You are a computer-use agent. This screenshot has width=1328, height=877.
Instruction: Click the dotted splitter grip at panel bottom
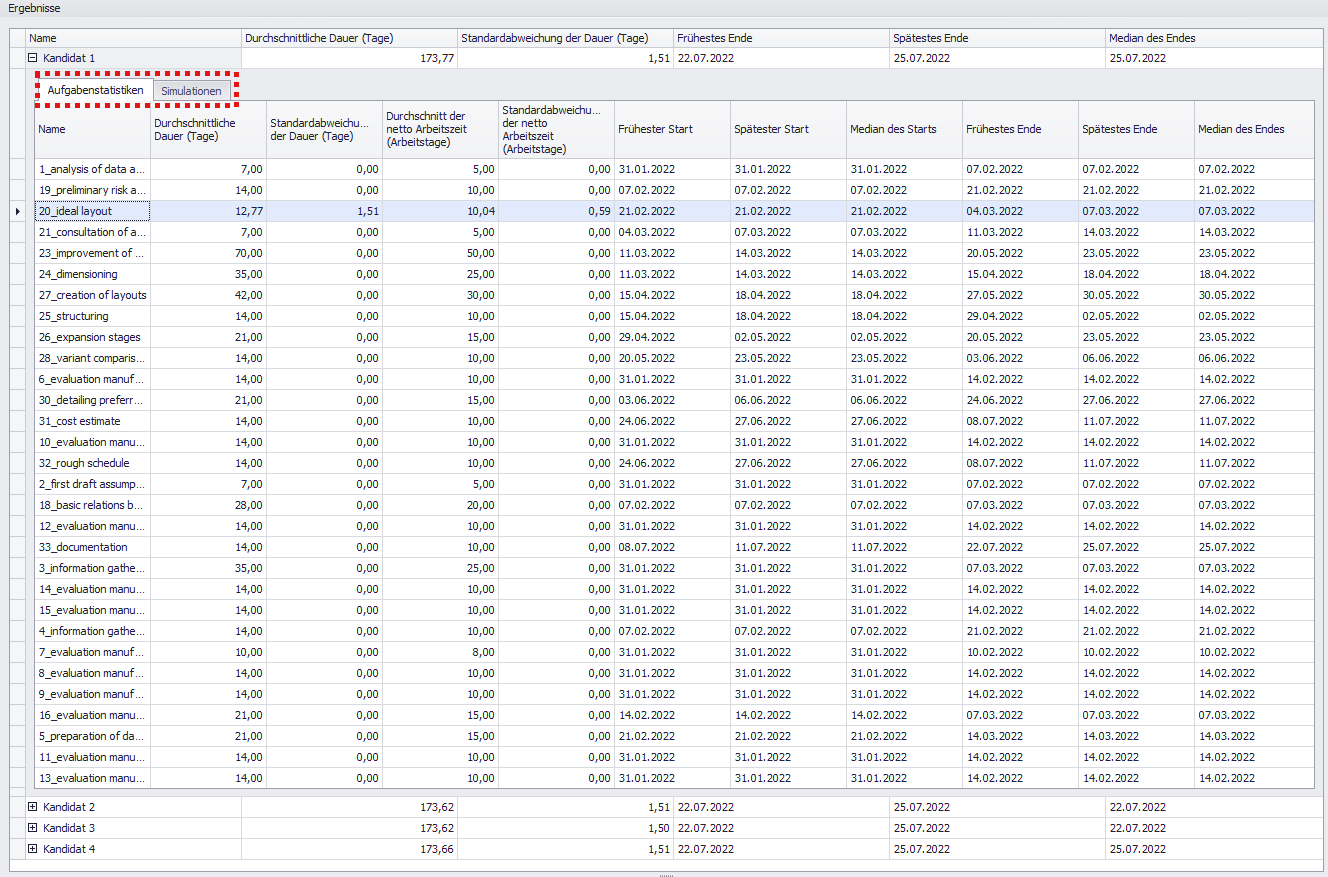pos(666,874)
